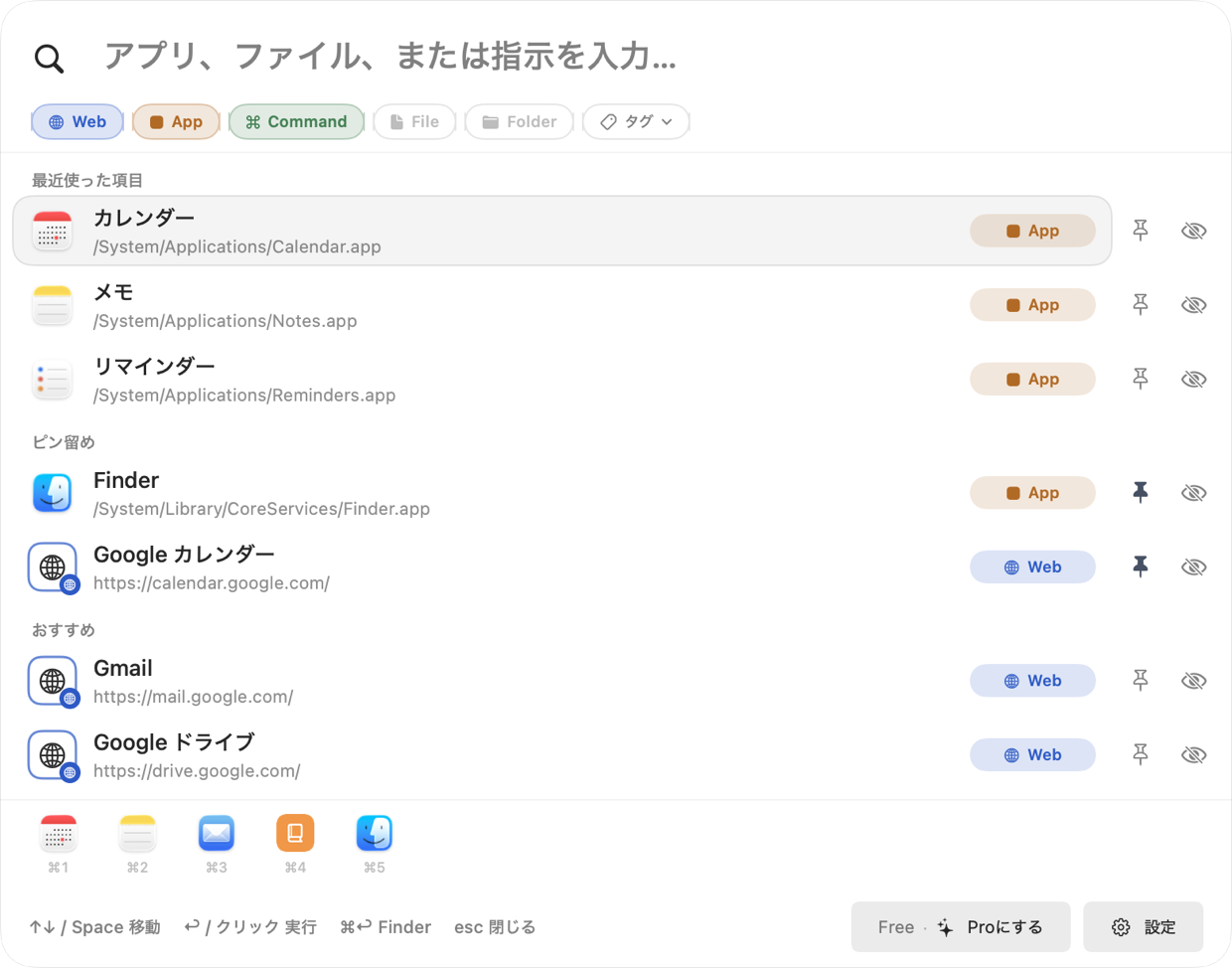
Task: Click the App badge on メモ row
Action: (1032, 305)
